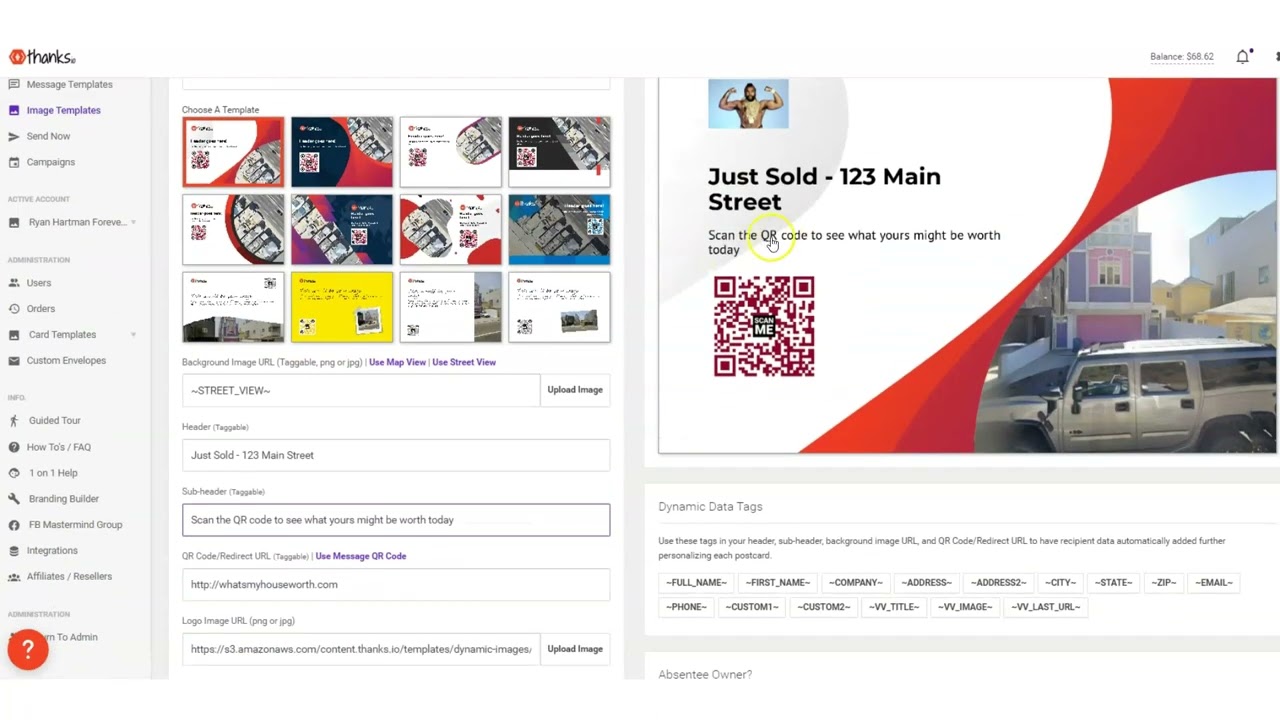
Task: Click the FB Mastermind Group icon
Action: (x=14, y=525)
